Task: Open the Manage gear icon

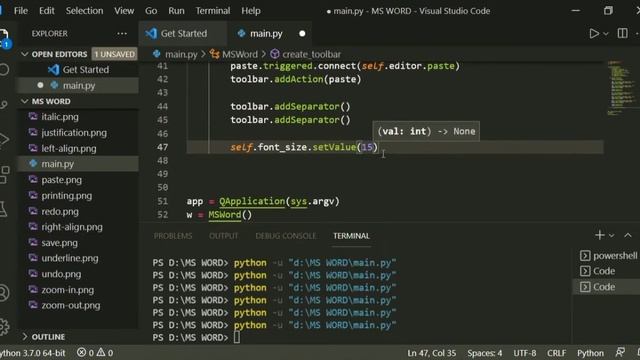Action: pos(4,326)
